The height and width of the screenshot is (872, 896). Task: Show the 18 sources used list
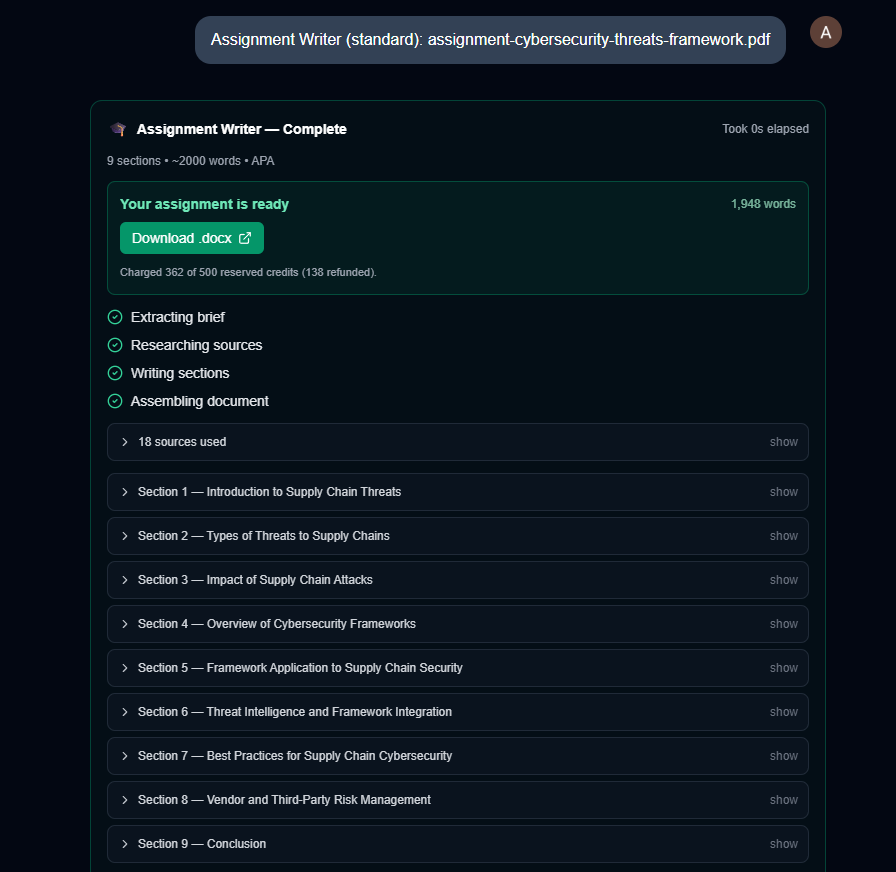(783, 442)
